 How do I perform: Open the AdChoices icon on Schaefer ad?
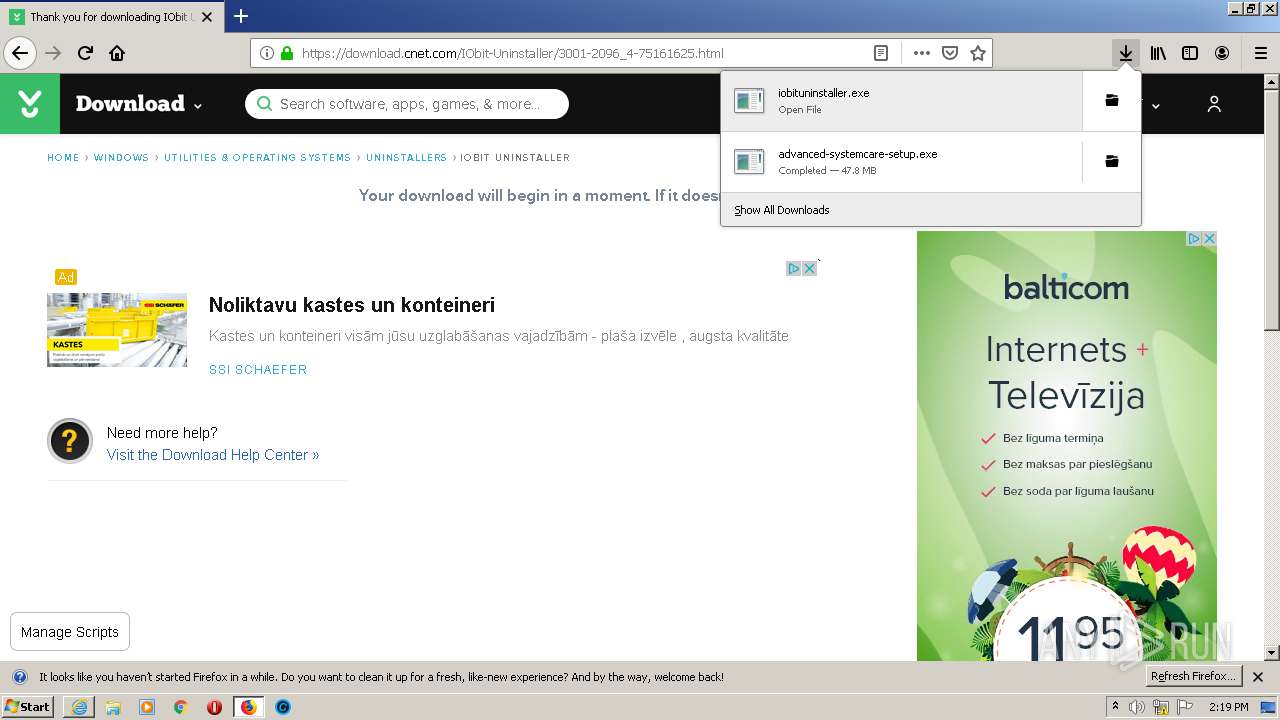click(793, 268)
